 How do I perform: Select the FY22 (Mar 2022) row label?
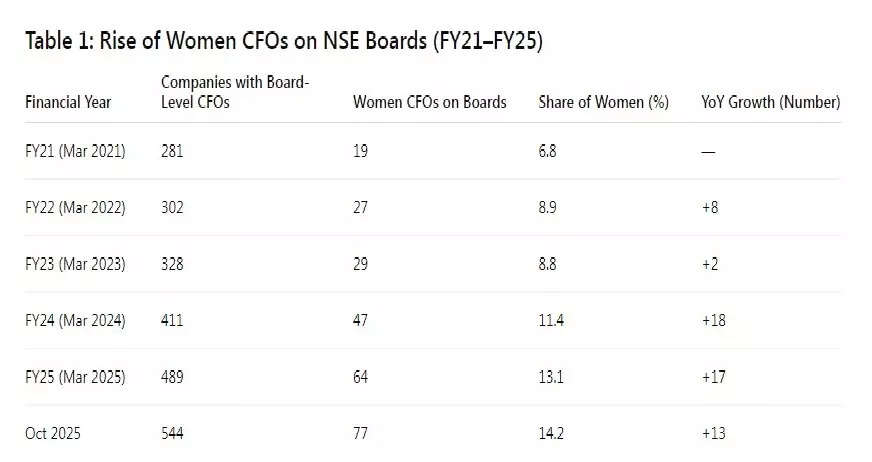pyautogui.click(x=75, y=207)
